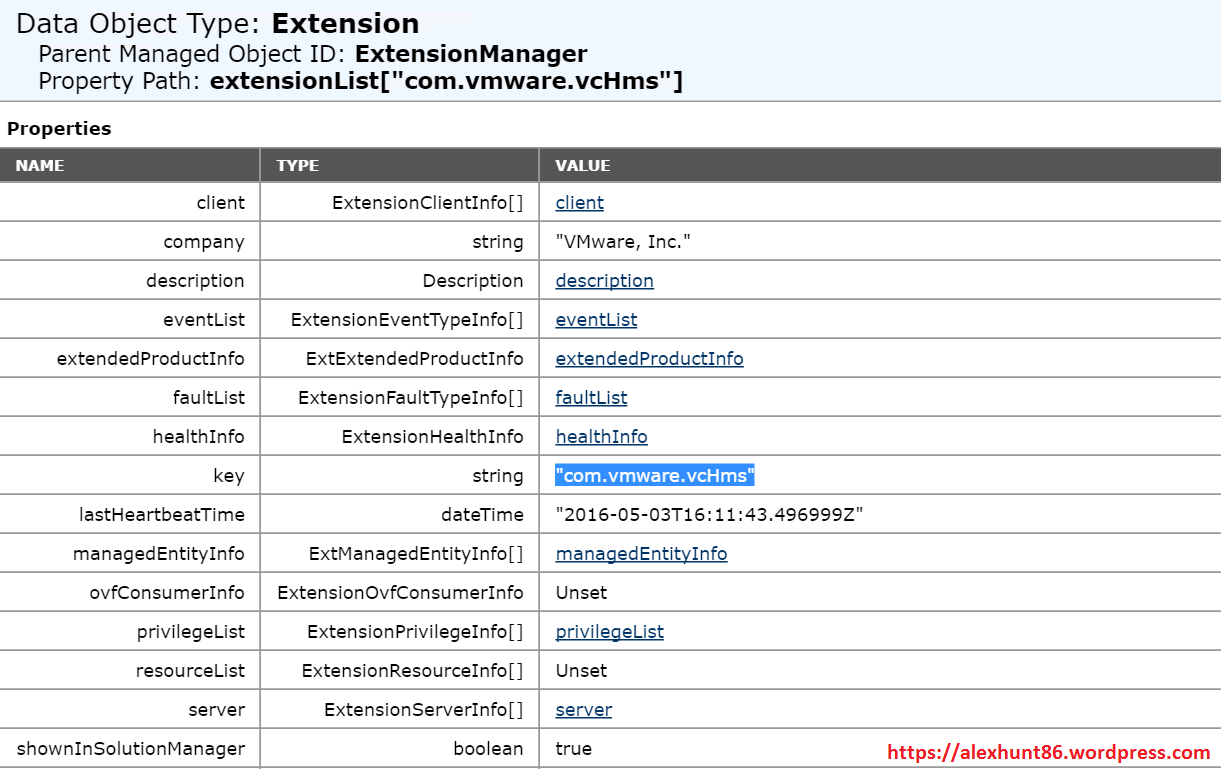Navigate to the faultList link
Screen dimensions: 1221x769
click(591, 398)
